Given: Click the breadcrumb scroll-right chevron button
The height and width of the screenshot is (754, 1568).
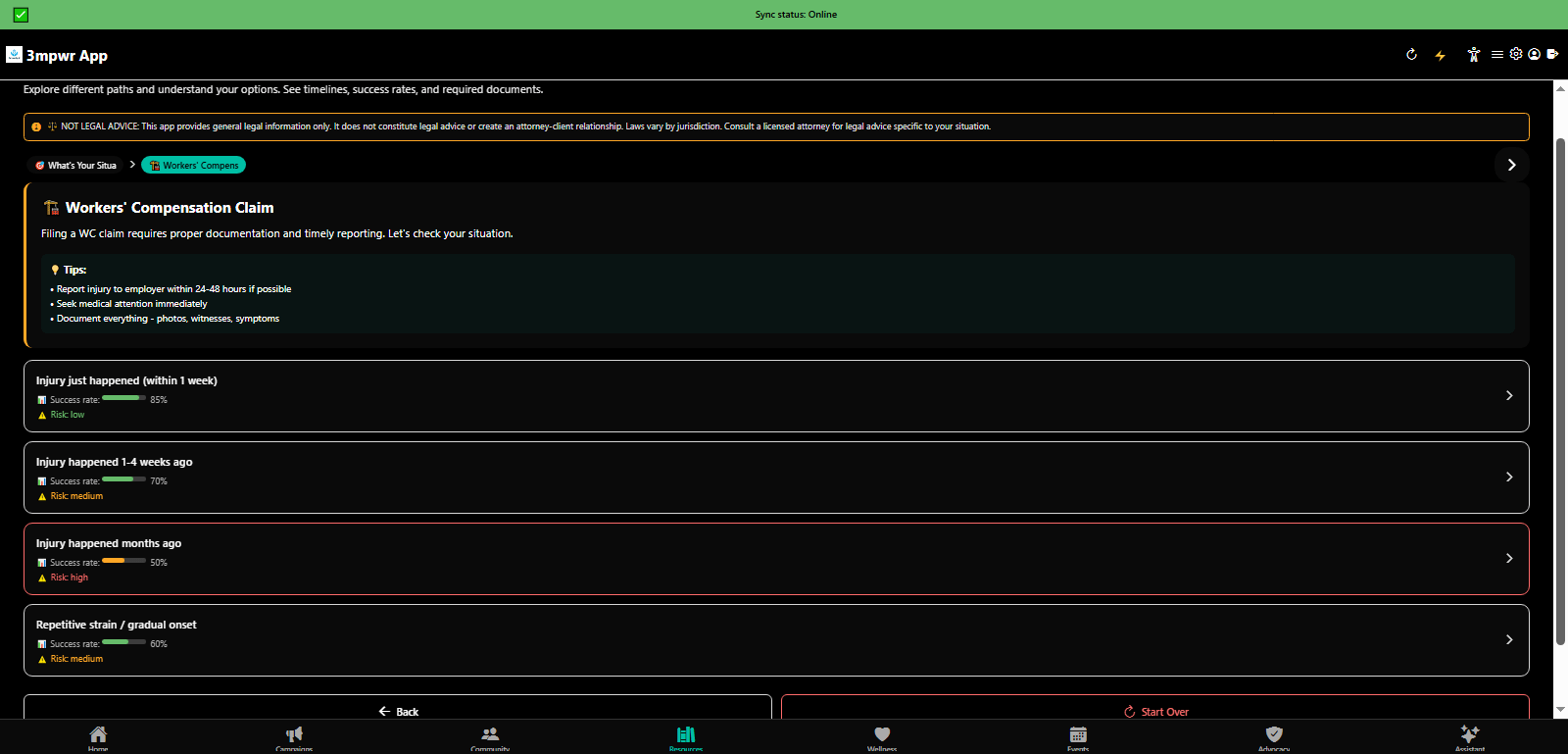Looking at the screenshot, I should 1511,165.
